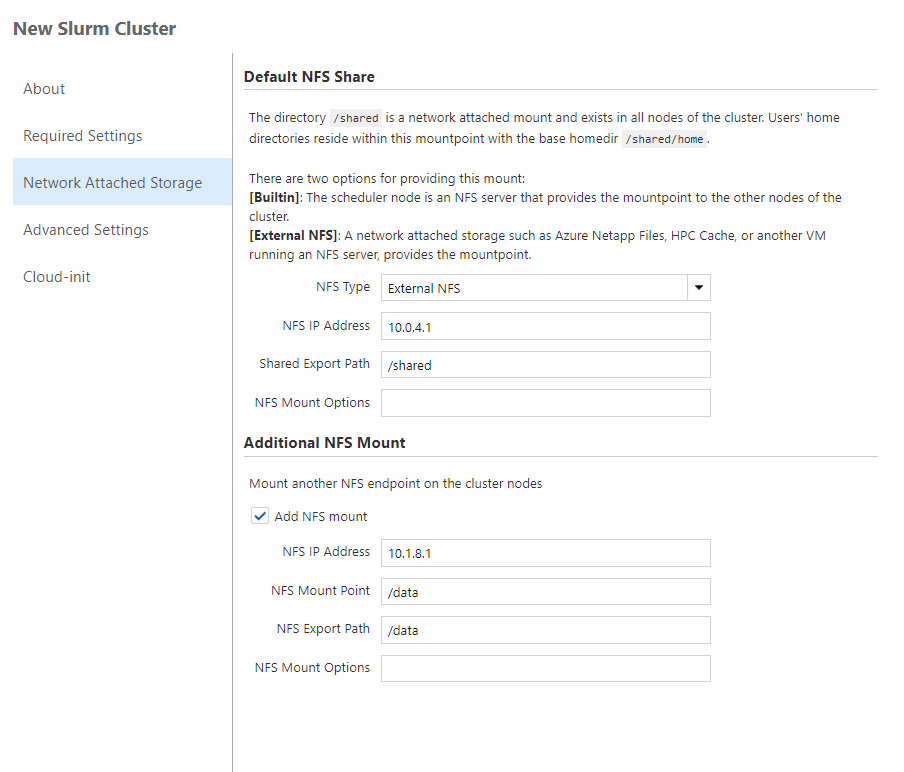Switch to Cloud-init section
This screenshot has height=772, width=904.
(x=56, y=277)
